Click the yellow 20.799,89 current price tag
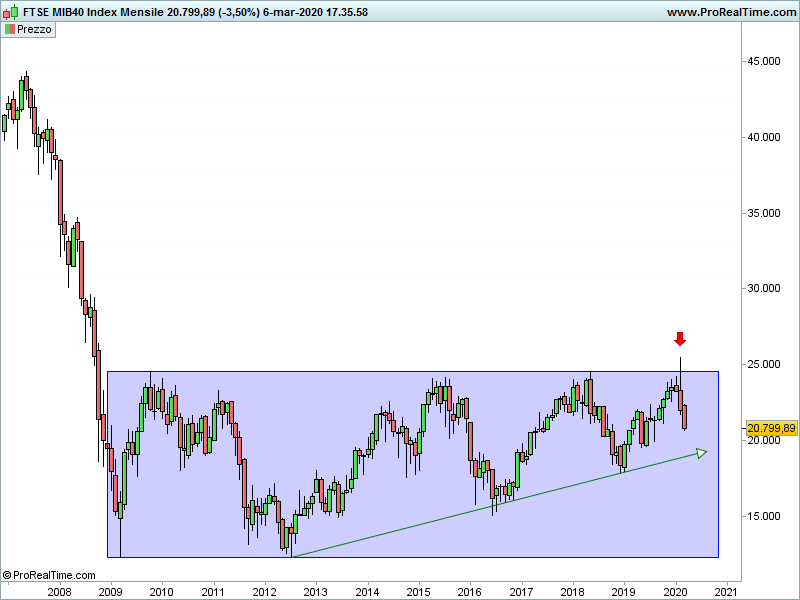Viewport: 800px width, 600px height. (771, 428)
